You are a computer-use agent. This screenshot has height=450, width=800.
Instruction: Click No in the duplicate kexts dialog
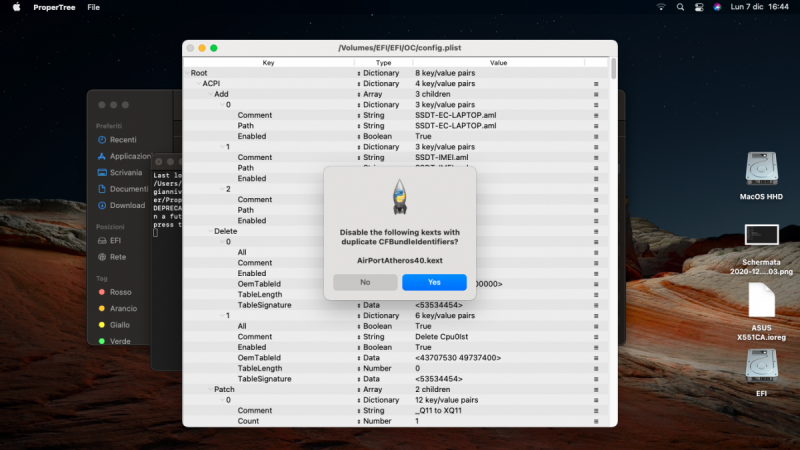point(365,282)
